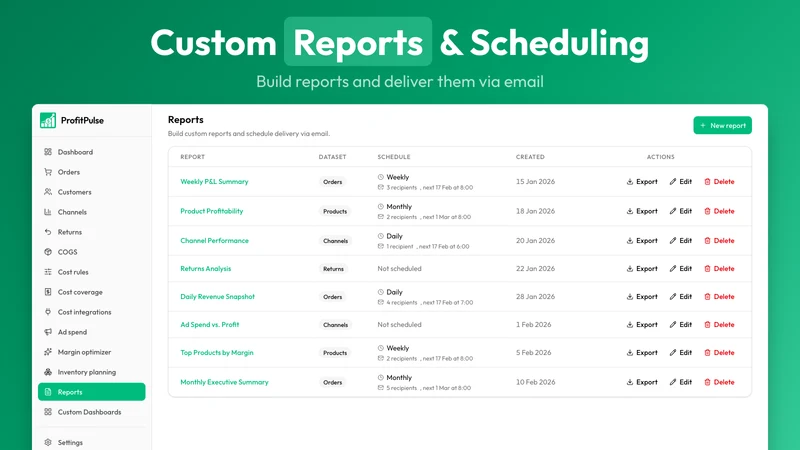The image size is (800, 450).
Task: Edit the Product Profitability report
Action: pos(681,211)
